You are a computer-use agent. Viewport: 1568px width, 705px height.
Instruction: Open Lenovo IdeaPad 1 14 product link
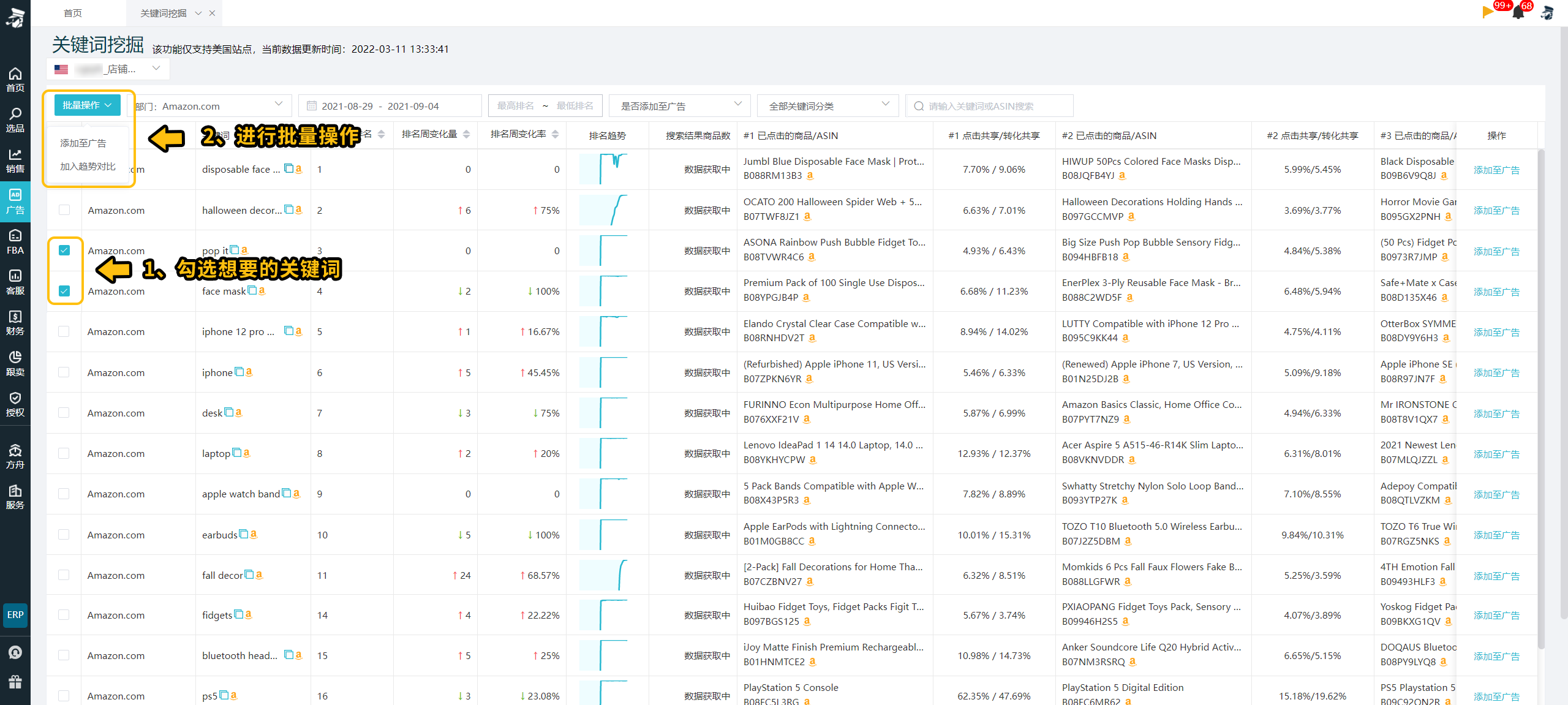click(x=833, y=445)
